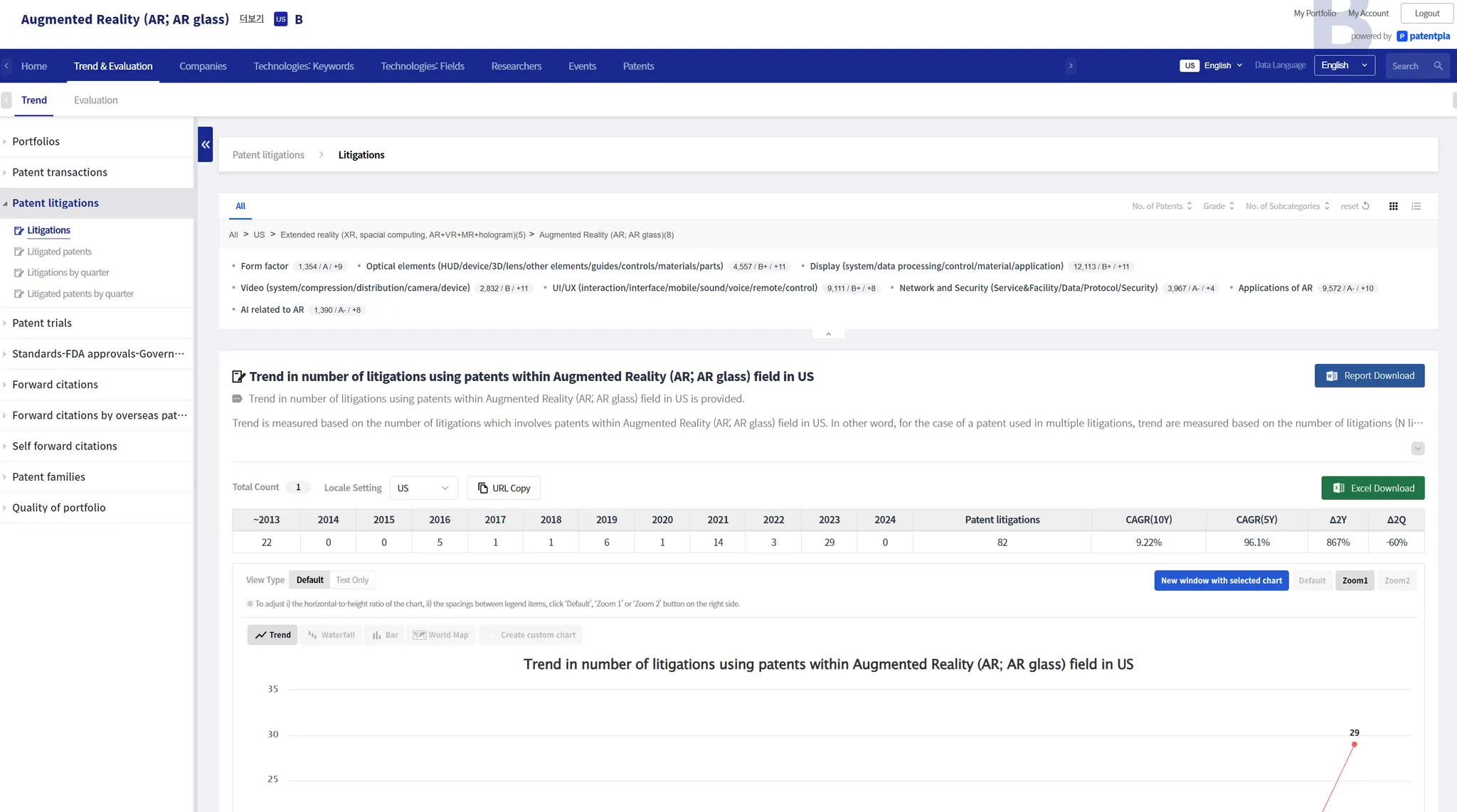Select the Waterfall chart type
The height and width of the screenshot is (812, 1457).
[331, 635]
